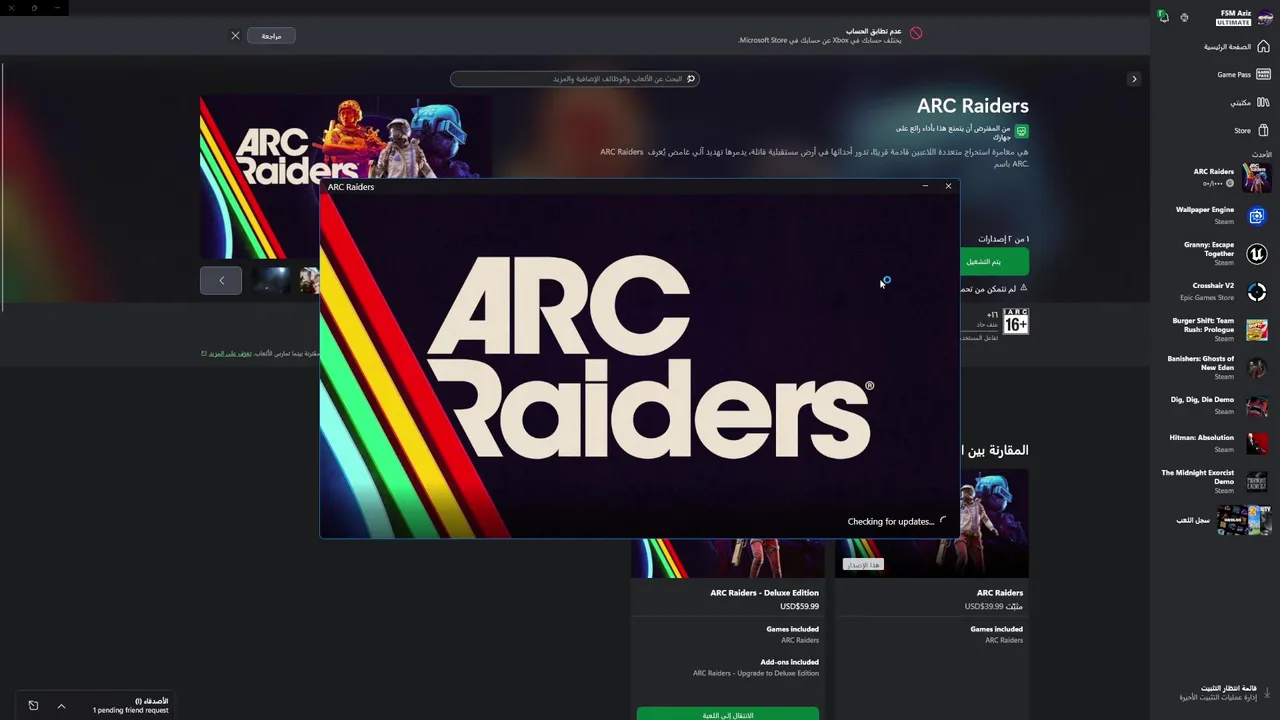Open the library (مكتبتي) sidebar item
This screenshot has height=720, width=1280.
pyautogui.click(x=1249, y=102)
